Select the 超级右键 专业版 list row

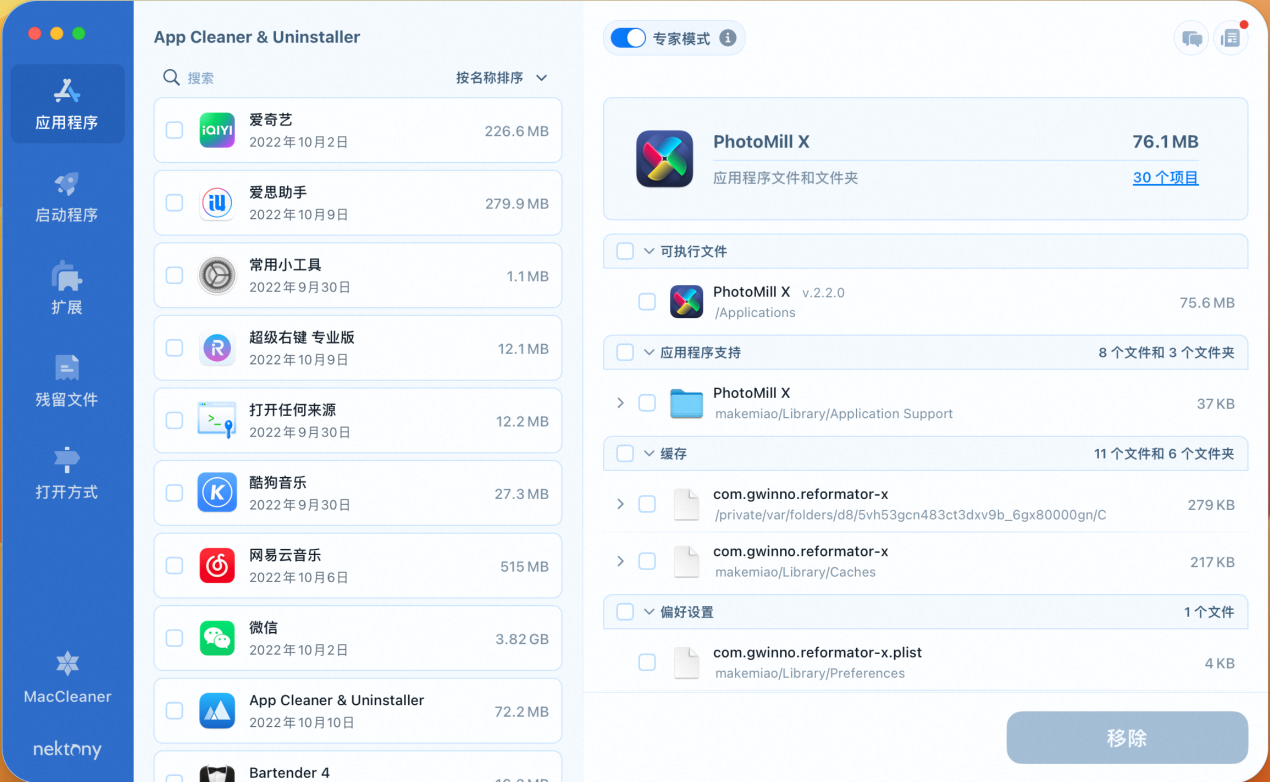coord(358,348)
